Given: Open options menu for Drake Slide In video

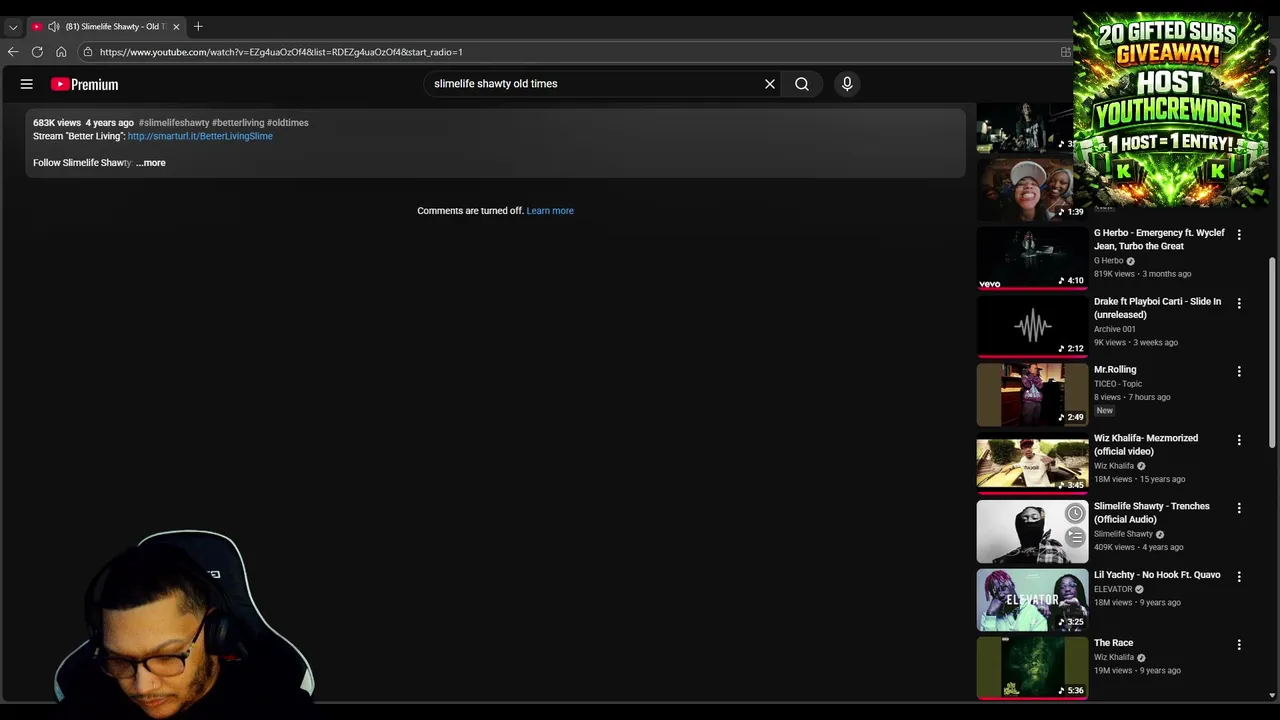Looking at the screenshot, I should [1239, 303].
